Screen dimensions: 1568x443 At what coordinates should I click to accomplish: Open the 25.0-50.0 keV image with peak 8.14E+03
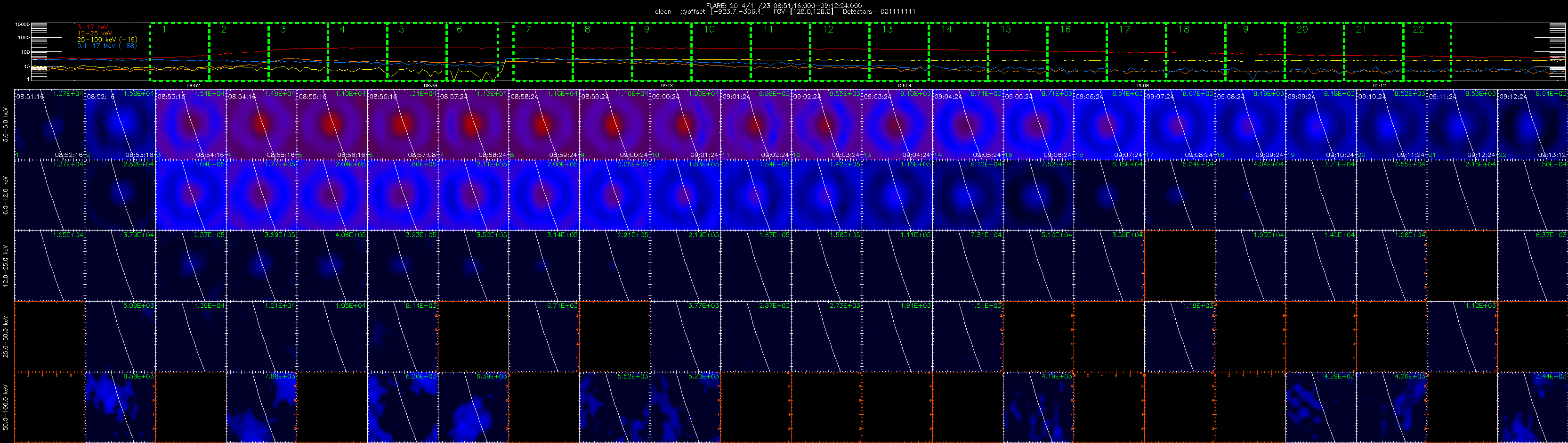402,336
